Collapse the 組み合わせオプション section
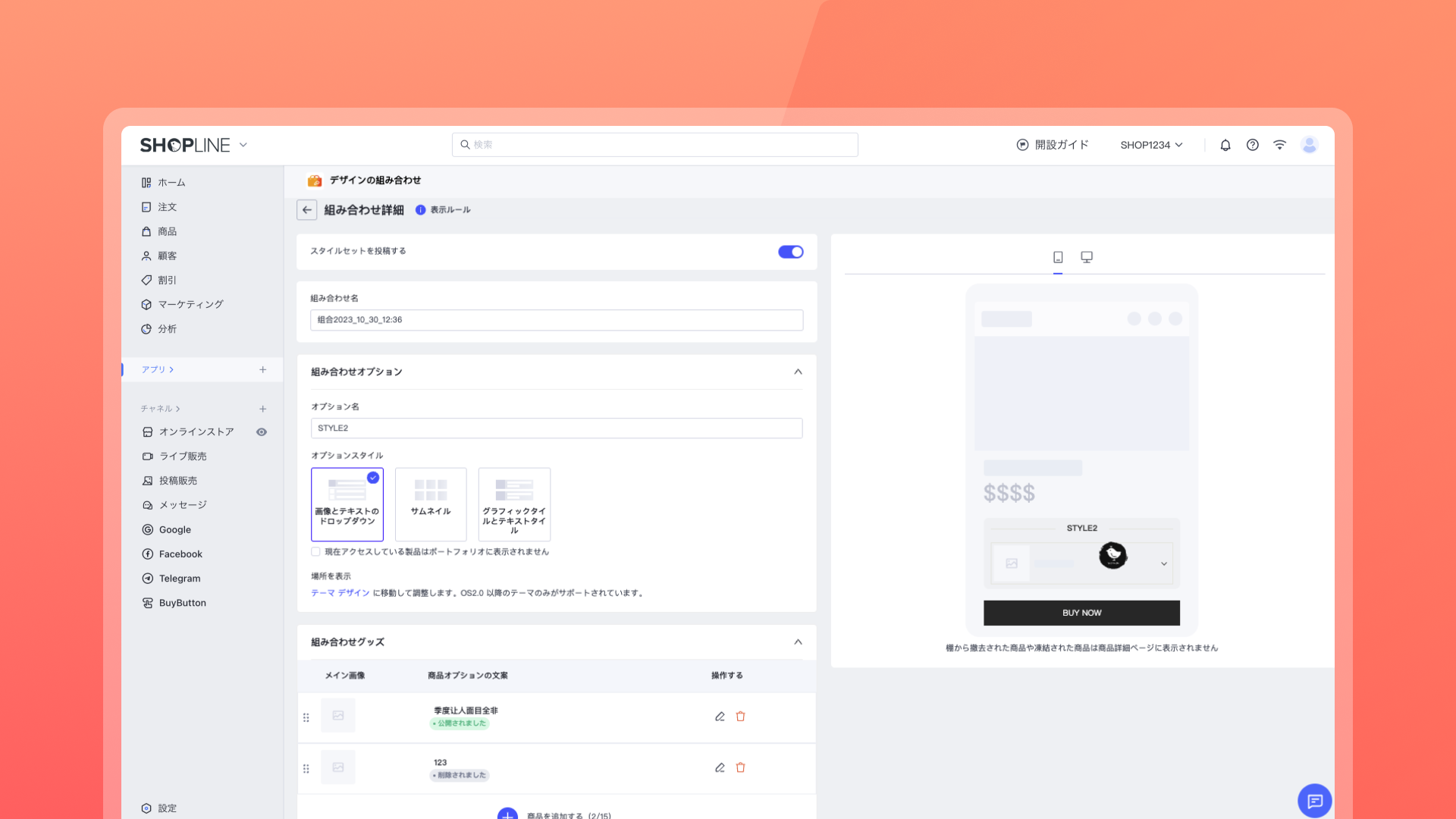 [x=798, y=372]
